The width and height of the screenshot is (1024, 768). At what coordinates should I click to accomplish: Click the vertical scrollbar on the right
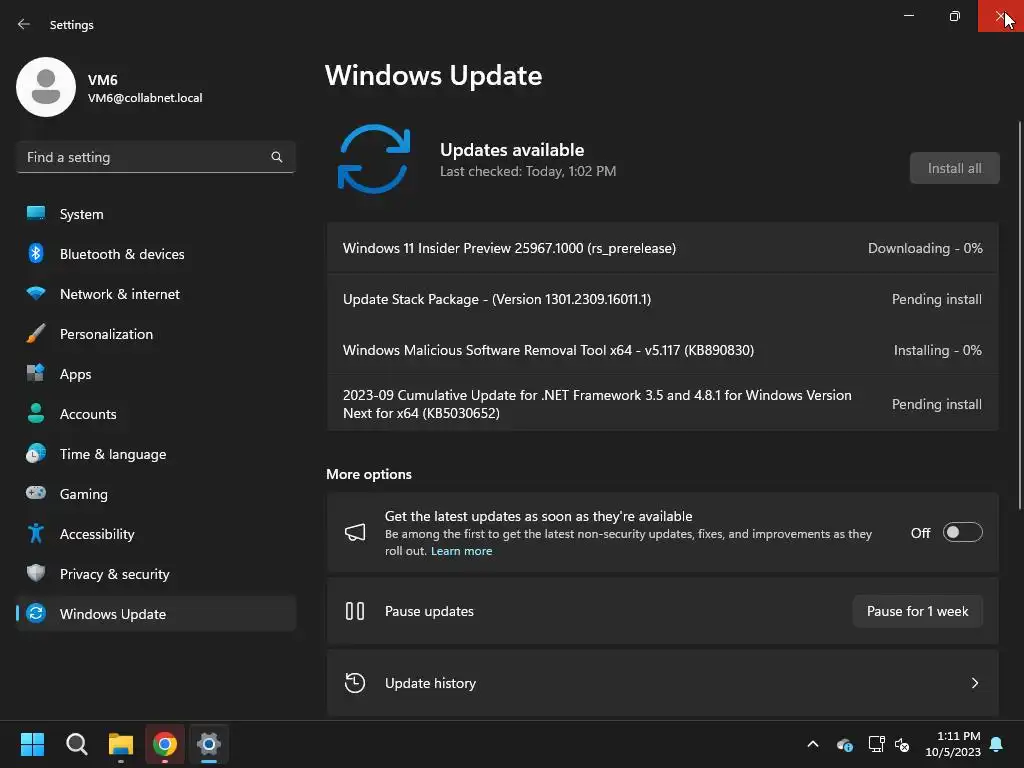pyautogui.click(x=1020, y=315)
